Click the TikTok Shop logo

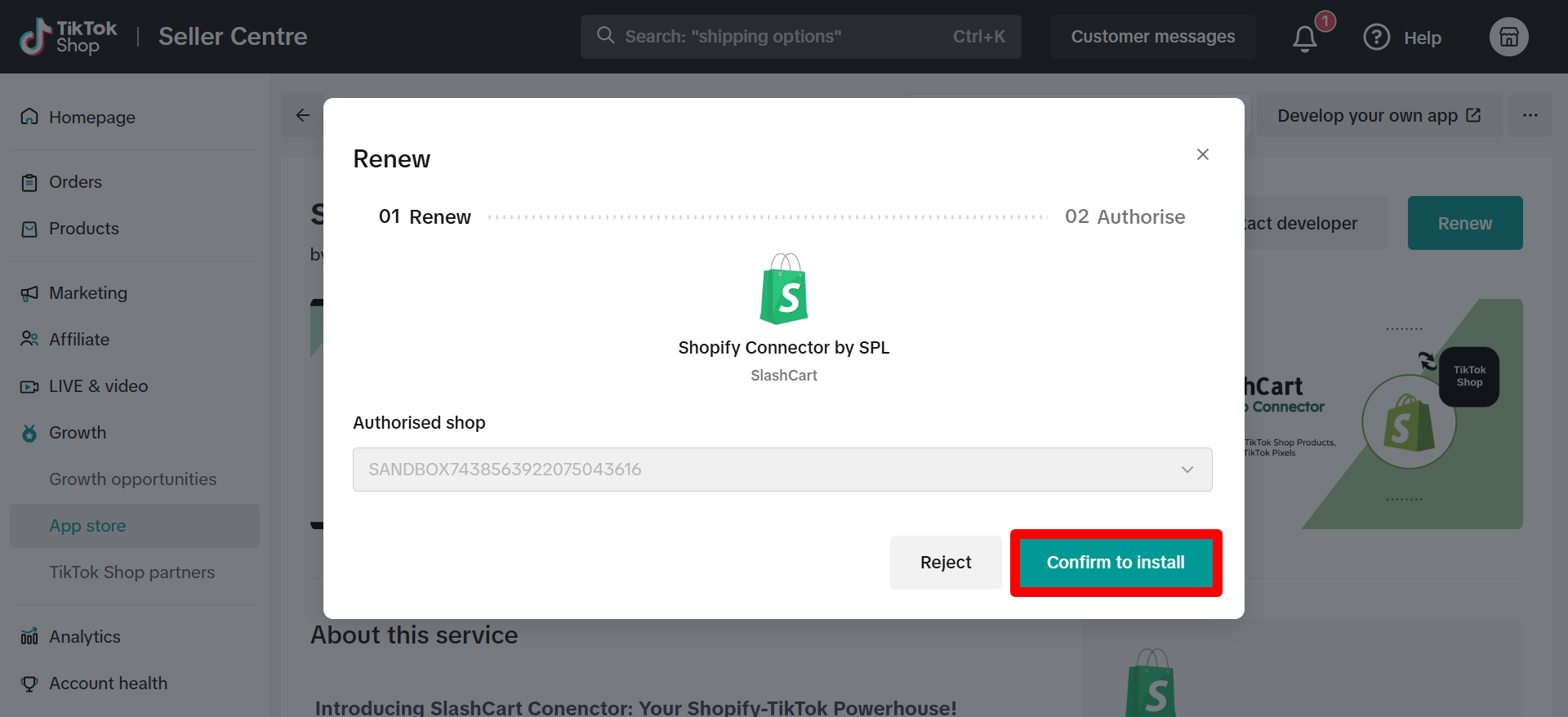(x=69, y=38)
